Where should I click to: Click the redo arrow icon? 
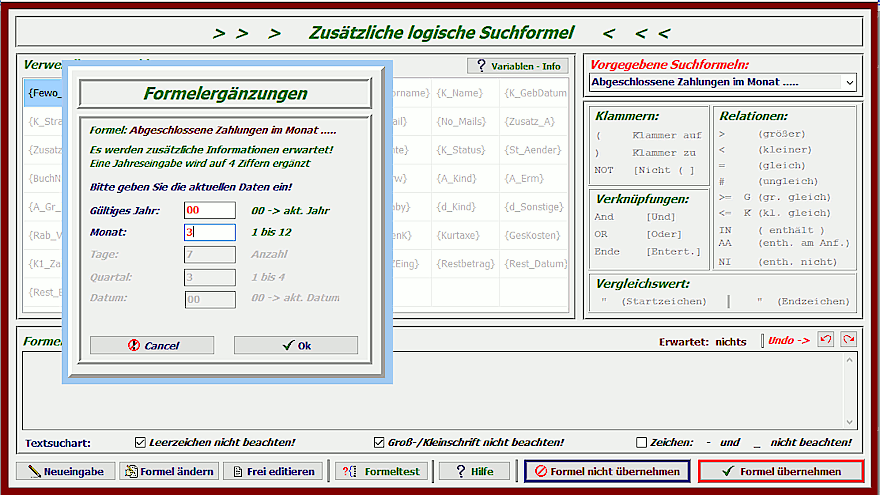848,341
